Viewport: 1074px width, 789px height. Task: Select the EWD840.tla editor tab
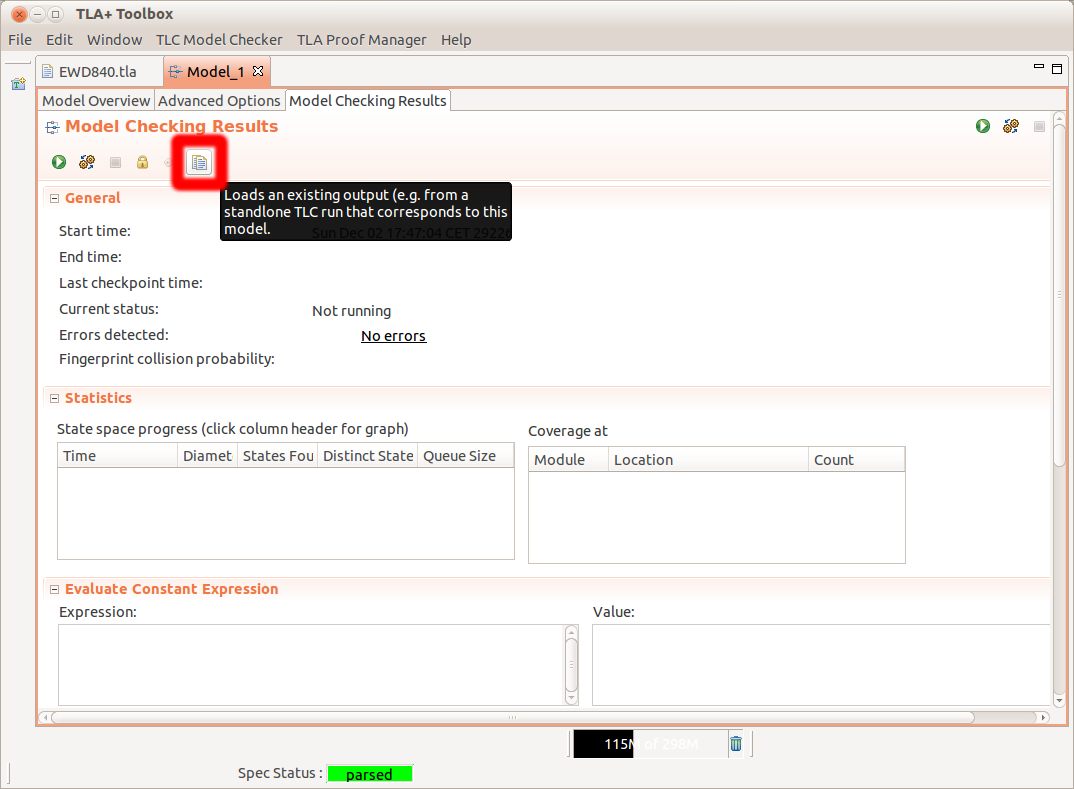(x=98, y=71)
